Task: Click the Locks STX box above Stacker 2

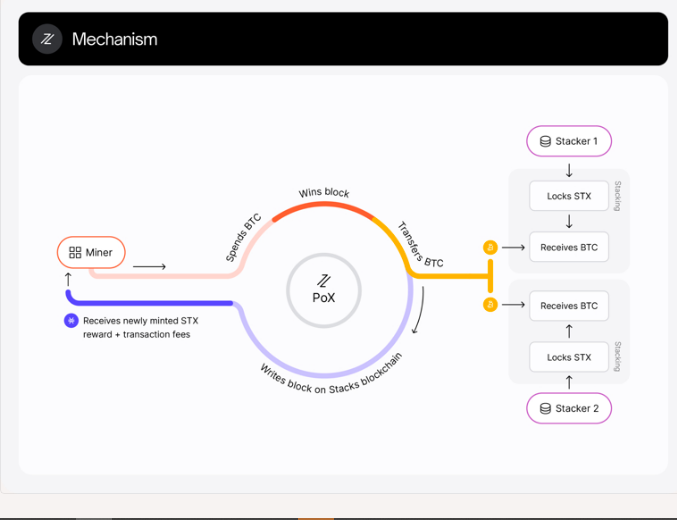Action: [x=568, y=357]
